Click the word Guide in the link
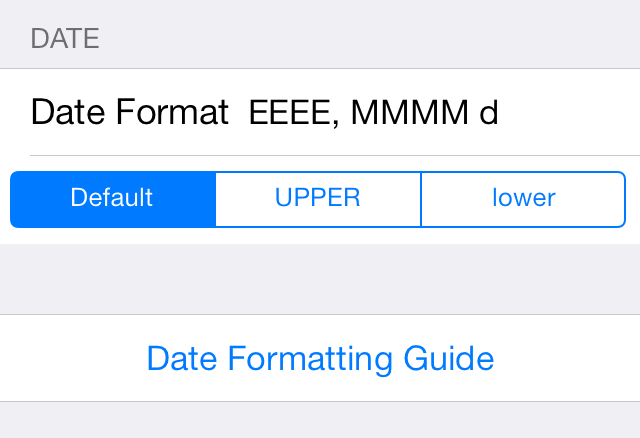The height and width of the screenshot is (438, 640). [449, 358]
